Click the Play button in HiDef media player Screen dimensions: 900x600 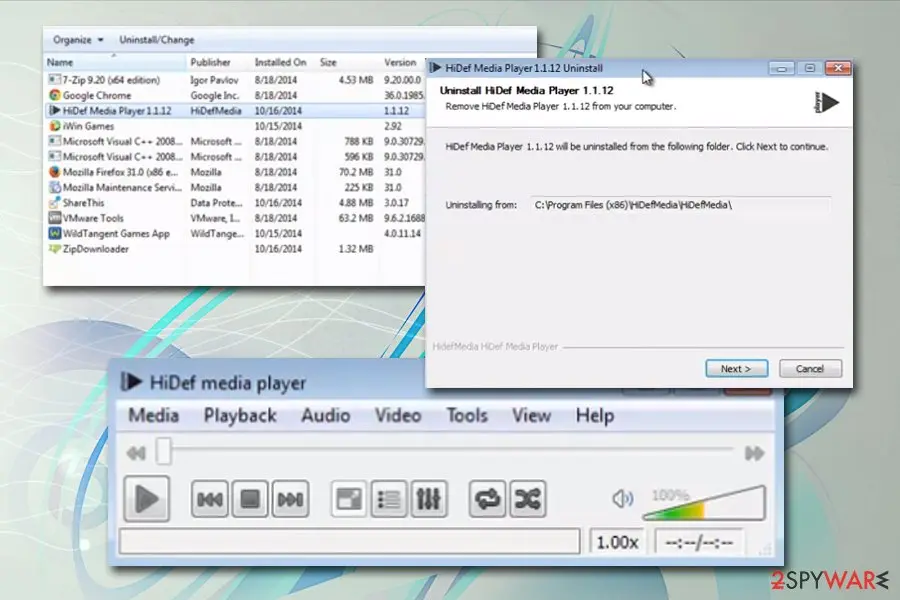147,498
